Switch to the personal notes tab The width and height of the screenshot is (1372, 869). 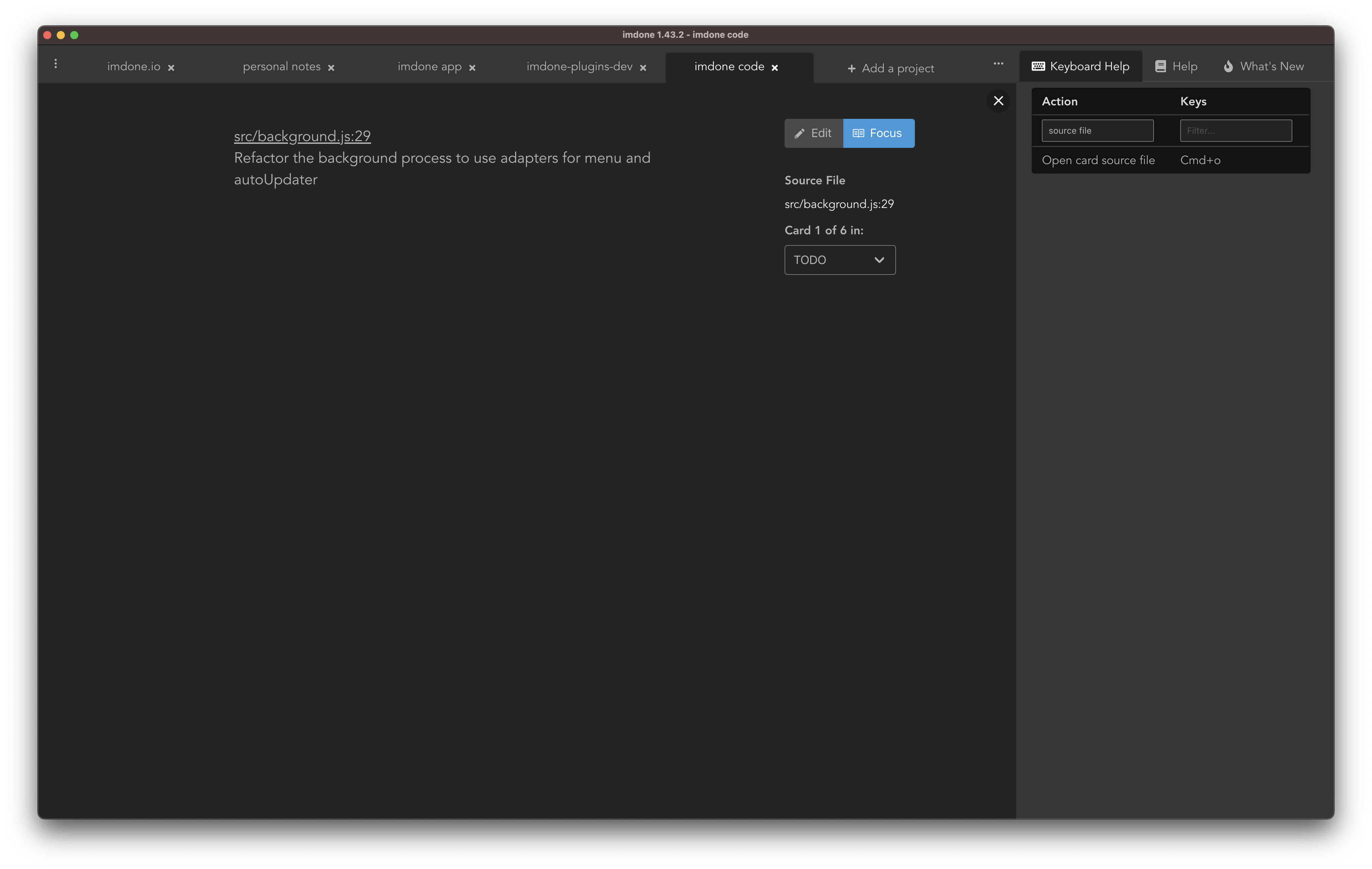pyautogui.click(x=282, y=67)
